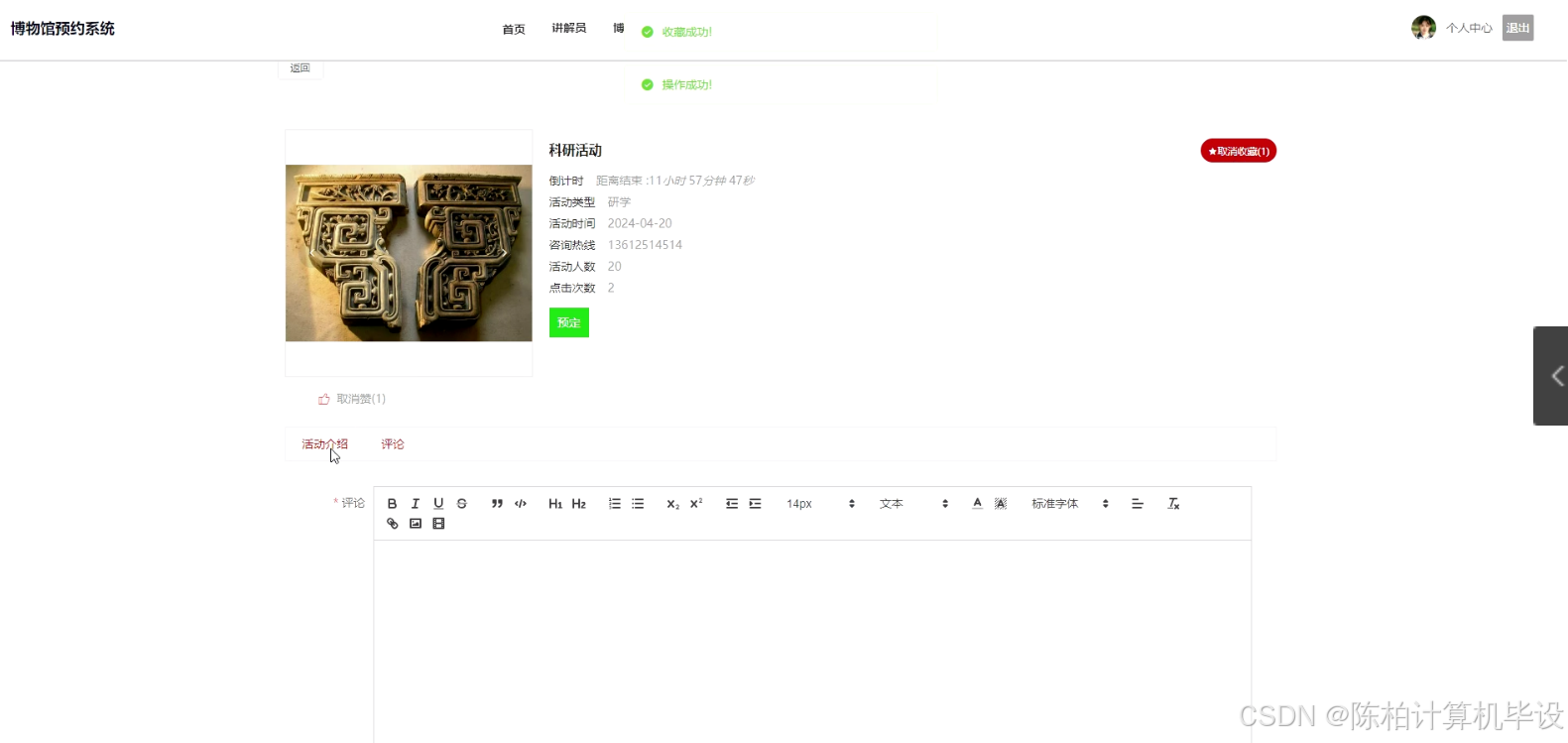Click the green 预定 booking button
The height and width of the screenshot is (743, 1568).
coord(569,322)
